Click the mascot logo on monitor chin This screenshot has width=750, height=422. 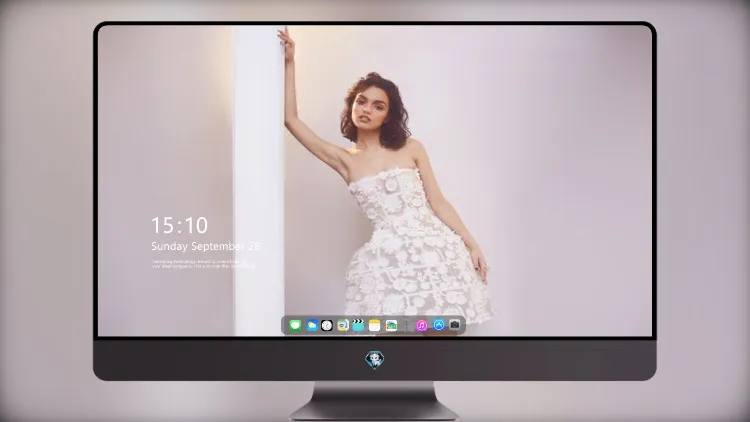(x=375, y=360)
